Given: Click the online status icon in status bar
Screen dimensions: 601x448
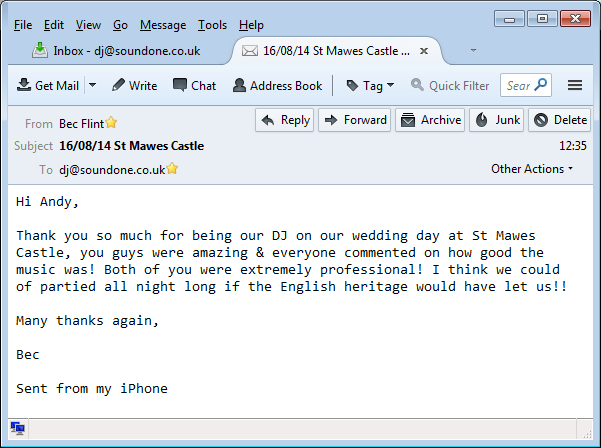Looking at the screenshot, I should [x=17, y=429].
